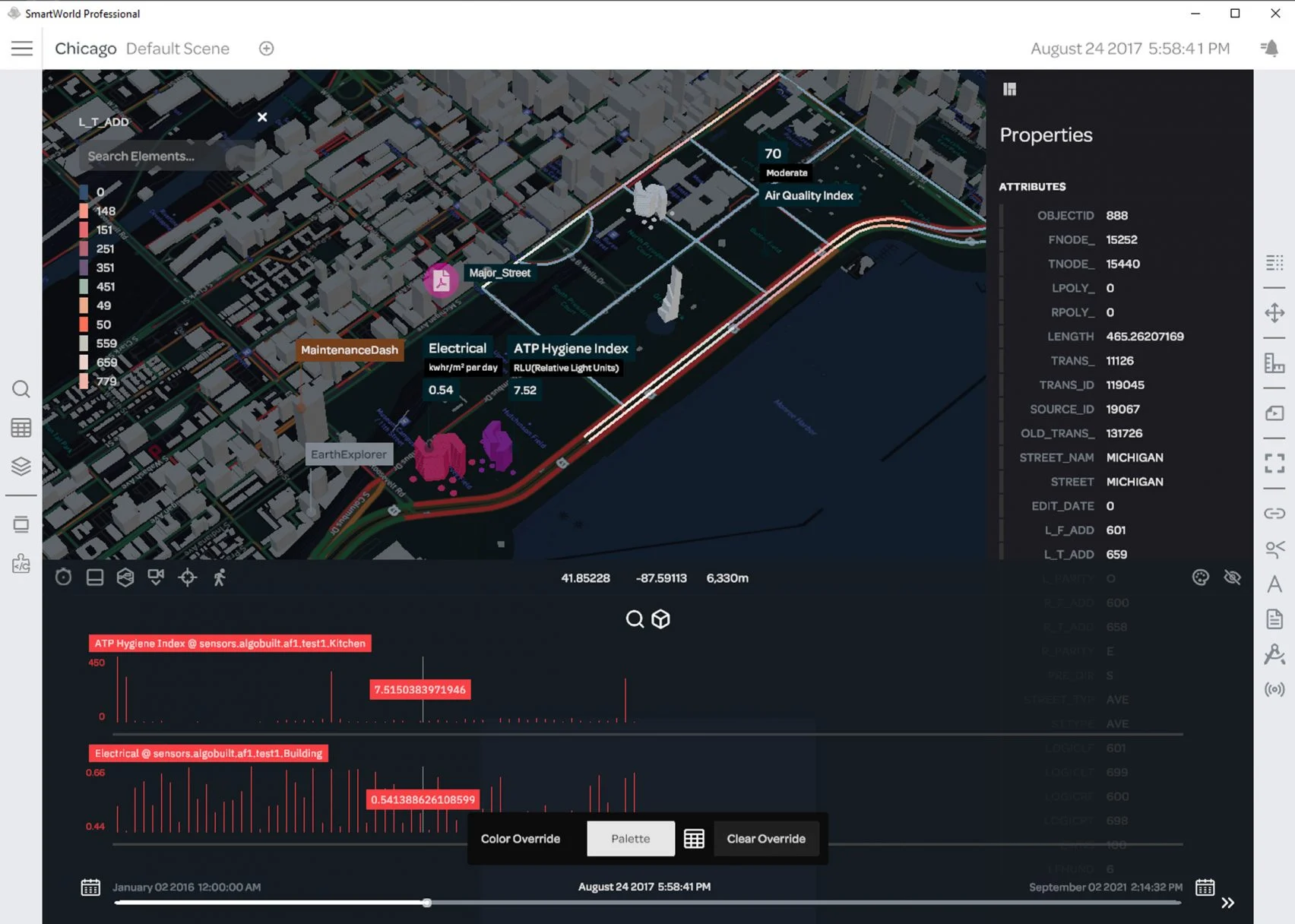Toggle the Properties panel layout icon
The image size is (1295, 924).
tap(1009, 90)
